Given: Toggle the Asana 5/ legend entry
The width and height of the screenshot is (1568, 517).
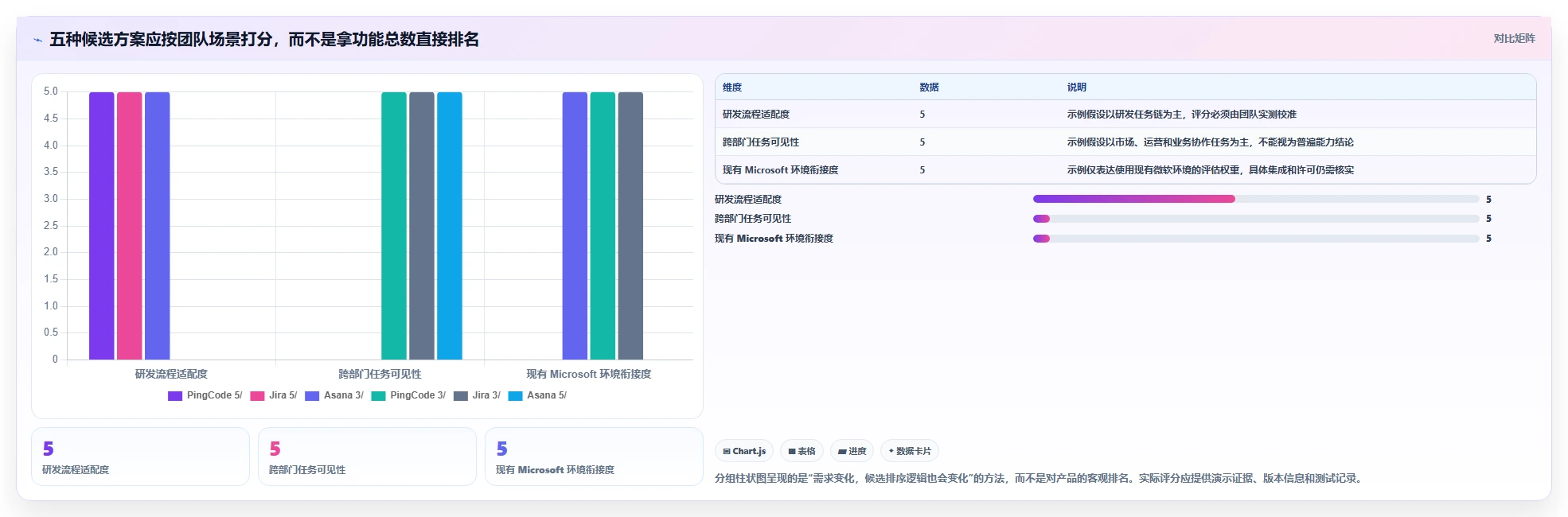Looking at the screenshot, I should [x=537, y=395].
